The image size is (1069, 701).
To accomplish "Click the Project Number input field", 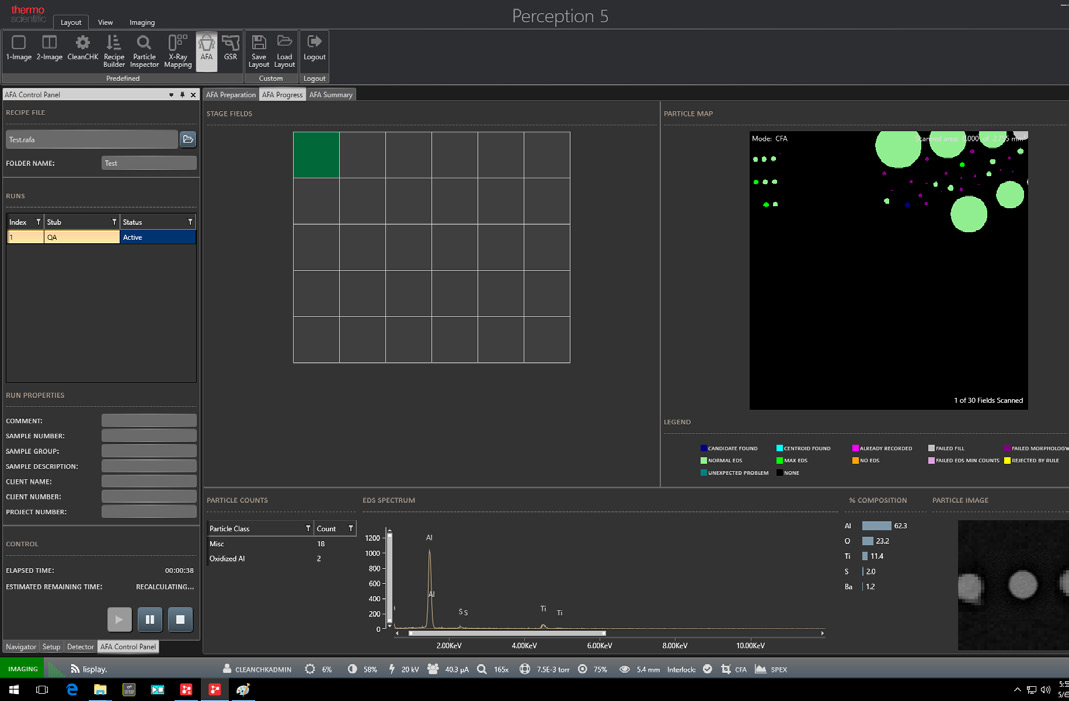I will pyautogui.click(x=149, y=511).
